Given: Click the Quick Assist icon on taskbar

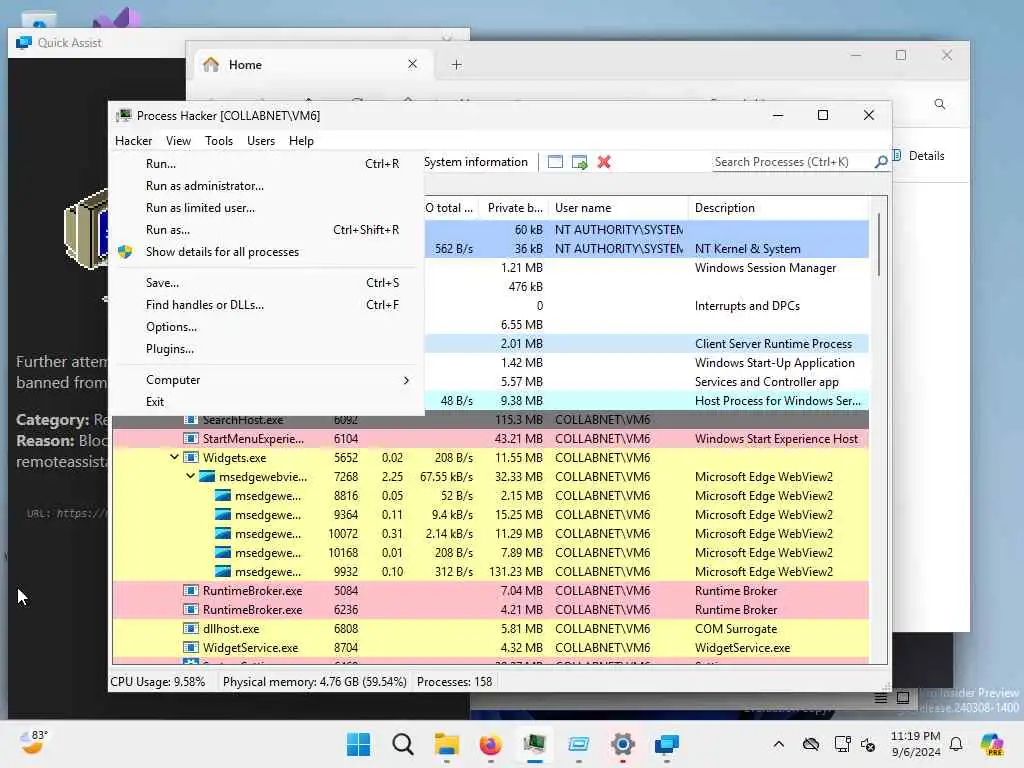Looking at the screenshot, I should (x=667, y=744).
